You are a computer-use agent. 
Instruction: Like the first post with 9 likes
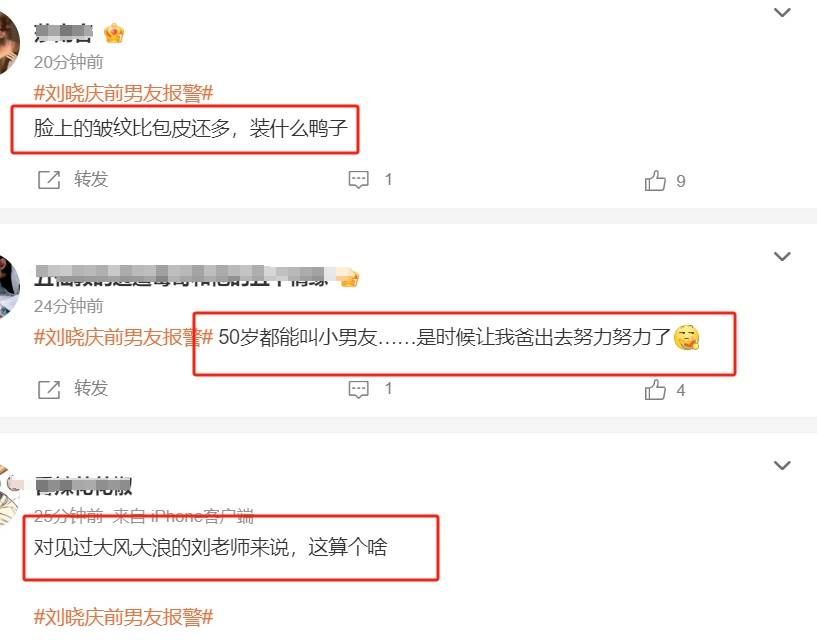click(655, 181)
